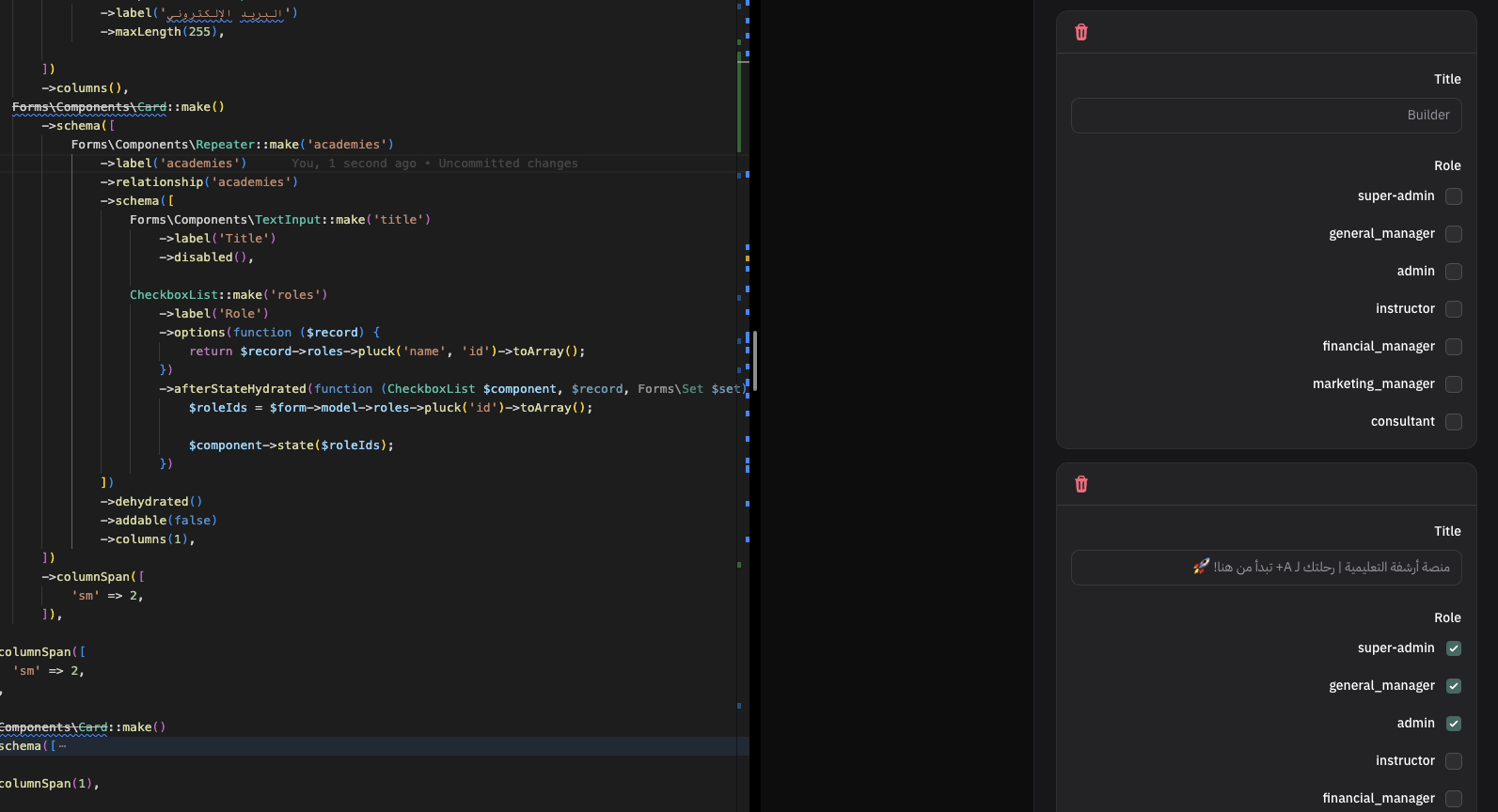The width and height of the screenshot is (1498, 812).
Task: Click trash icon on the Arabic-titled academy card
Action: 1081,484
